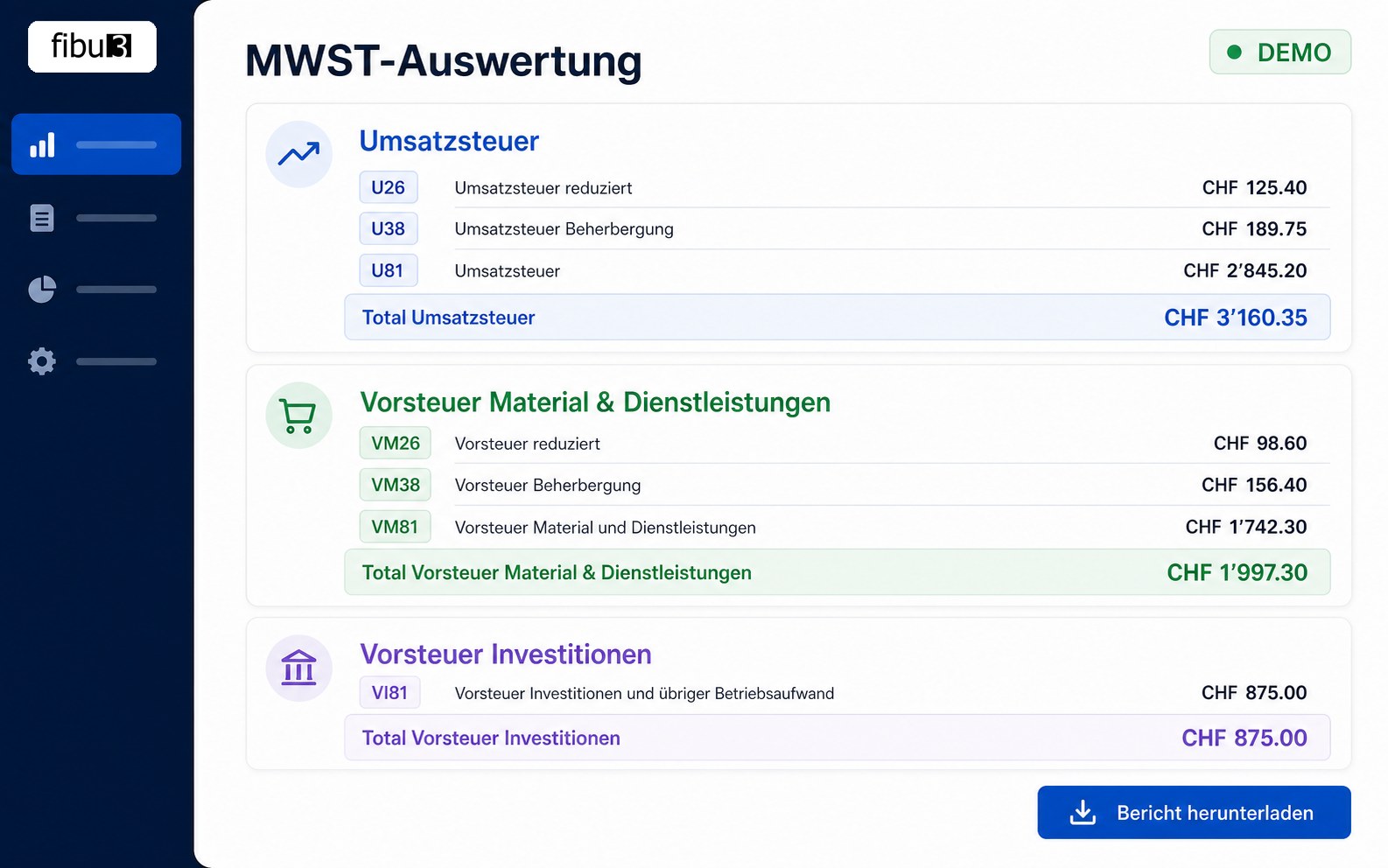The width and height of the screenshot is (1388, 868).
Task: Click the Vorsteuer Material und Dienstleistungen label
Action: tap(606, 528)
